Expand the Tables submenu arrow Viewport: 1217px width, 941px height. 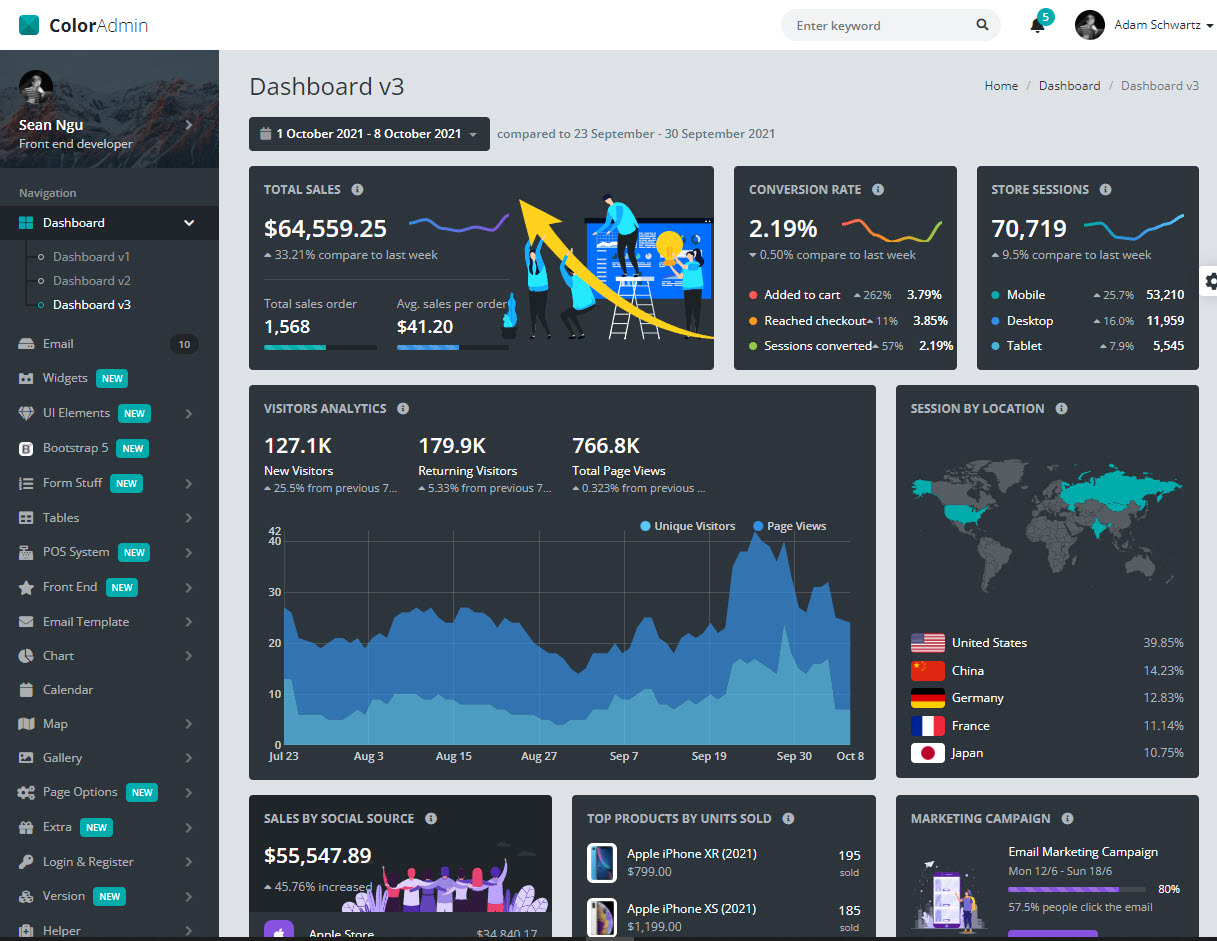click(189, 518)
